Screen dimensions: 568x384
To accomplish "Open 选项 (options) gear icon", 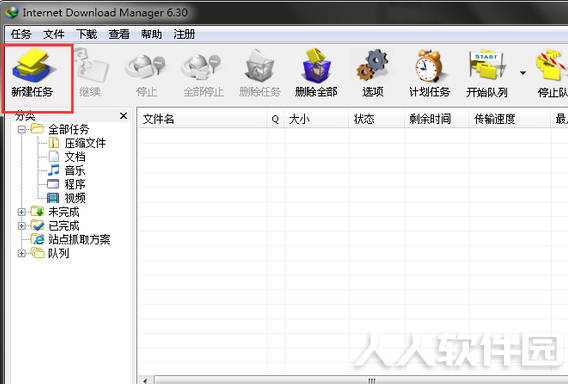I will pyautogui.click(x=372, y=66).
